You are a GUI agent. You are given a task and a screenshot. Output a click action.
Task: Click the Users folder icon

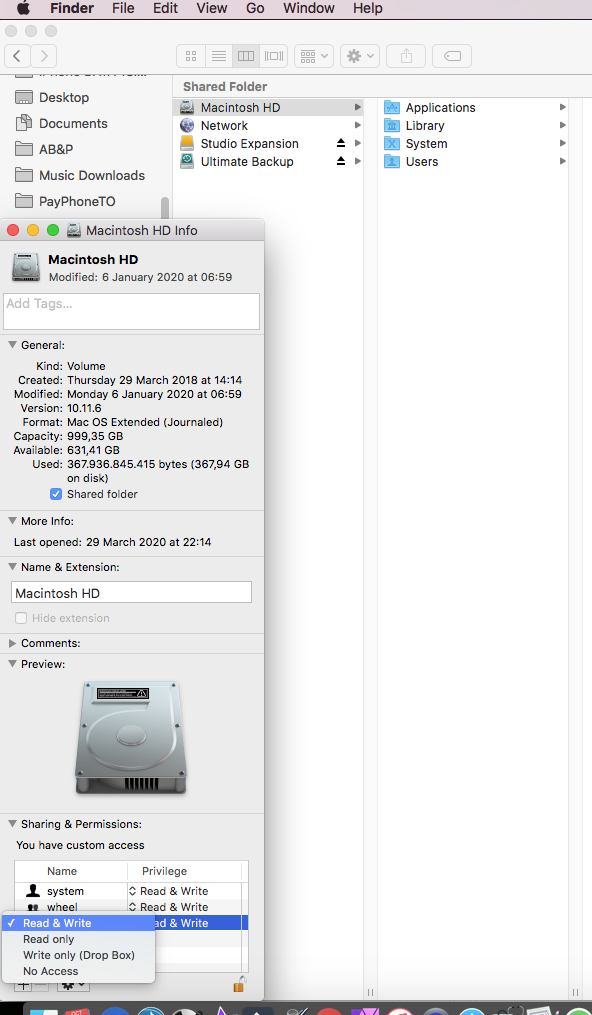pos(391,162)
